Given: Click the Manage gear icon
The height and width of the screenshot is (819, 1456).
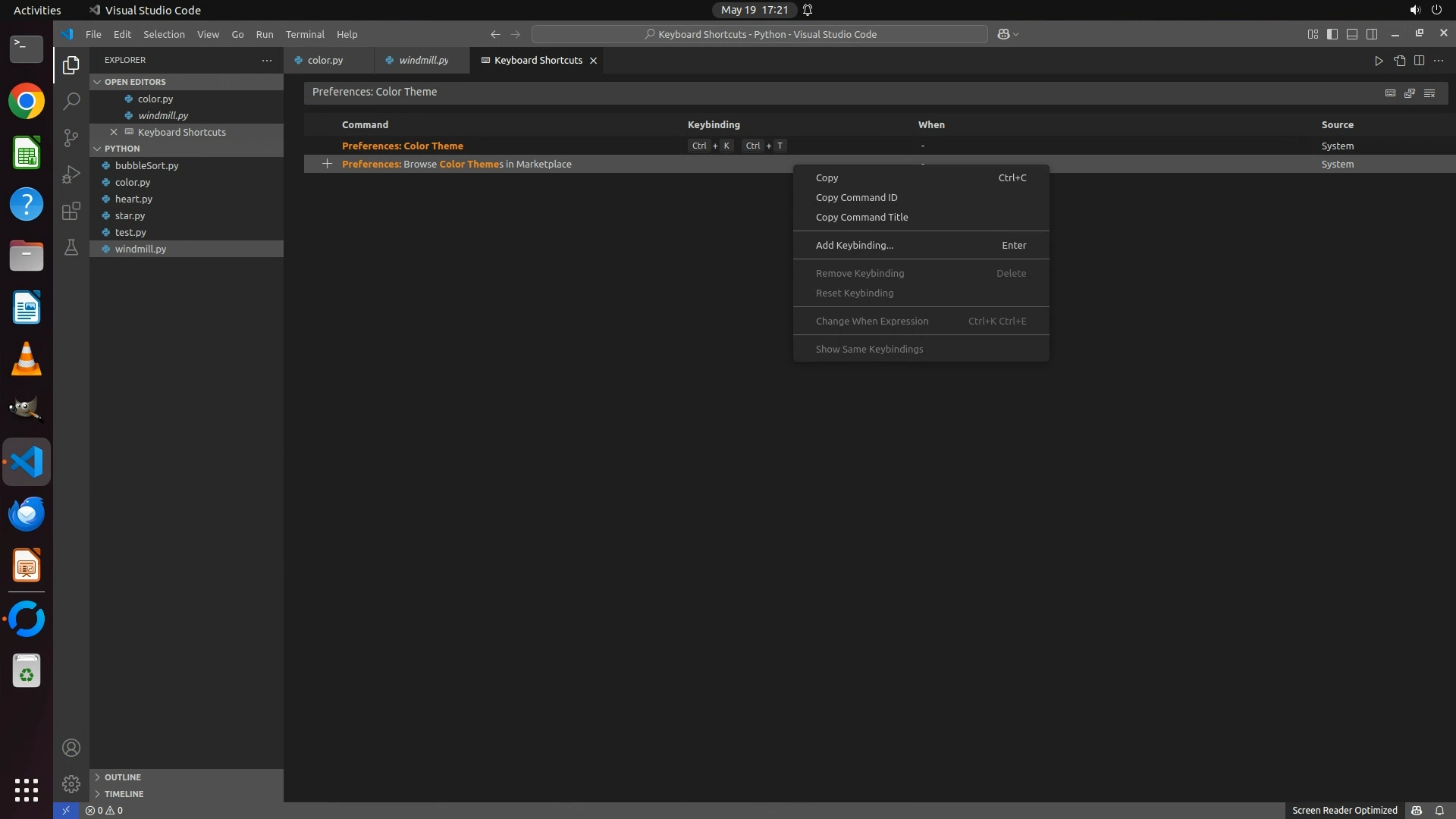Looking at the screenshot, I should [71, 783].
